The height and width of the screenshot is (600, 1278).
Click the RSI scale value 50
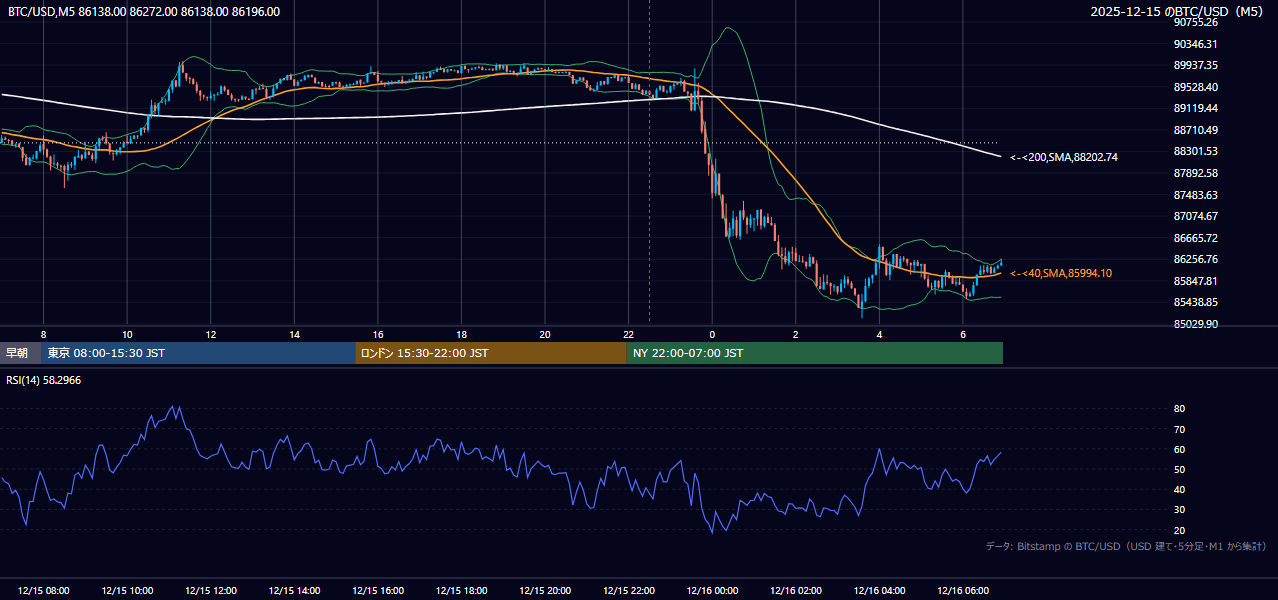tap(1179, 469)
